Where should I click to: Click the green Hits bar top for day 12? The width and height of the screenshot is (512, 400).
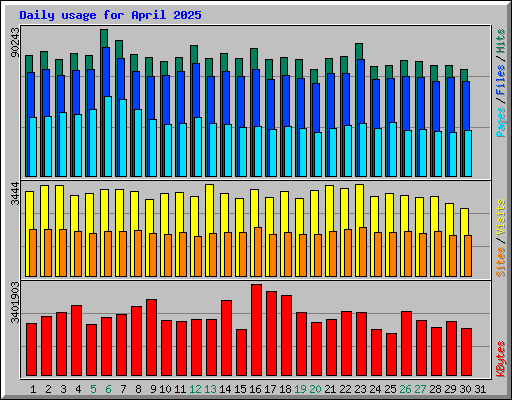(x=194, y=54)
